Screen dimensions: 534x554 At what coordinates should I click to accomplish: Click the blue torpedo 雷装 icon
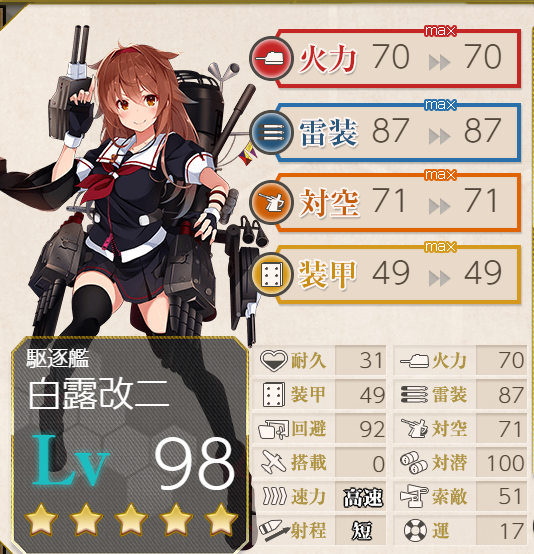[271, 132]
